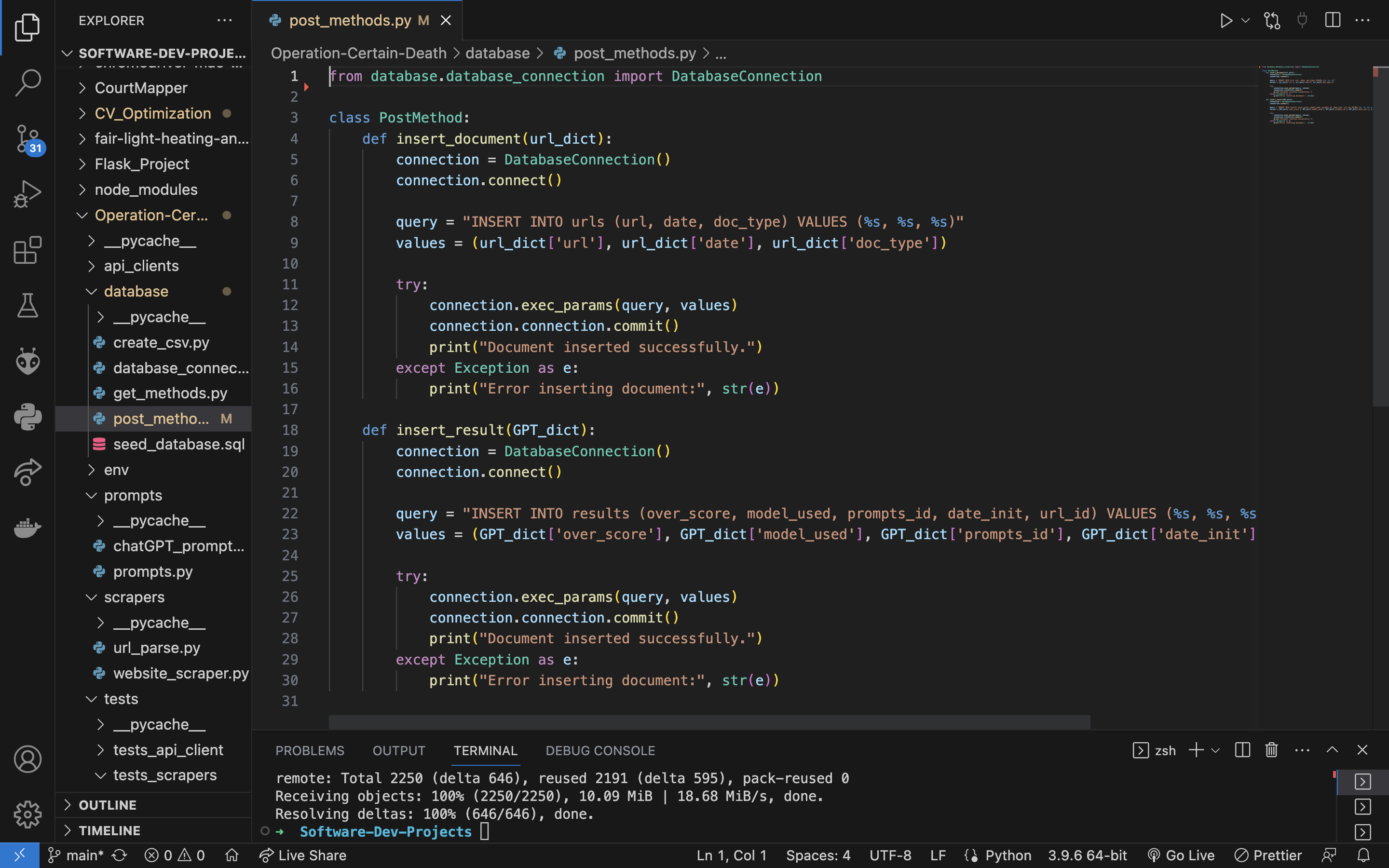Open the Source Control view
This screenshot has height=868, width=1389.
click(27, 138)
